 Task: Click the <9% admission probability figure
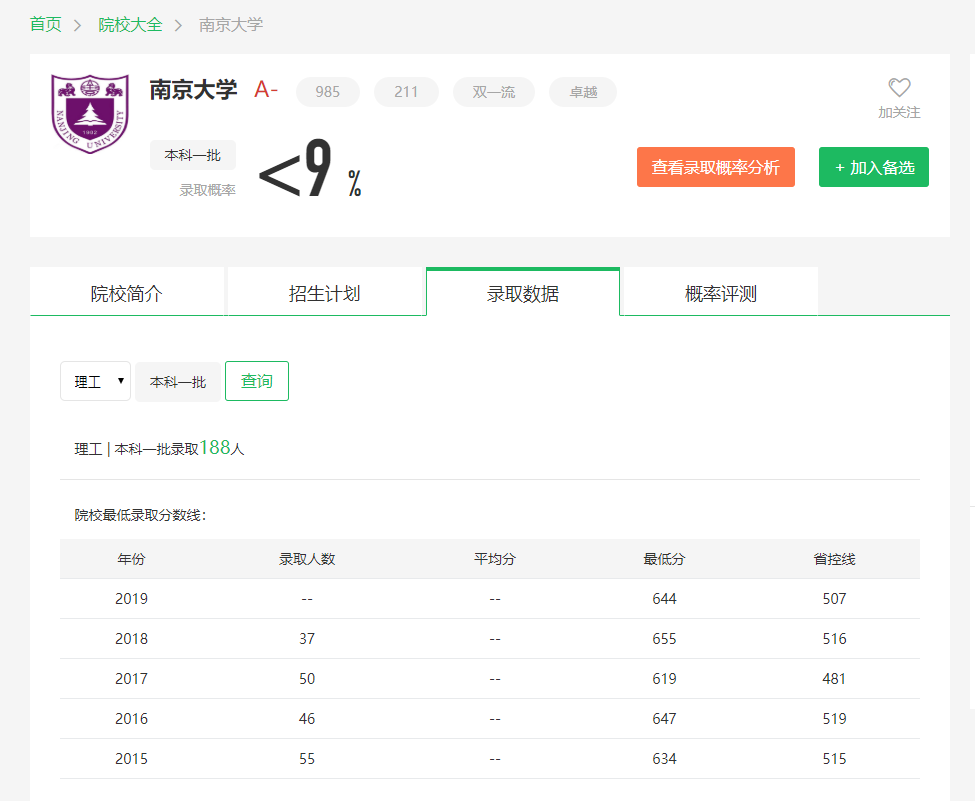(x=310, y=168)
